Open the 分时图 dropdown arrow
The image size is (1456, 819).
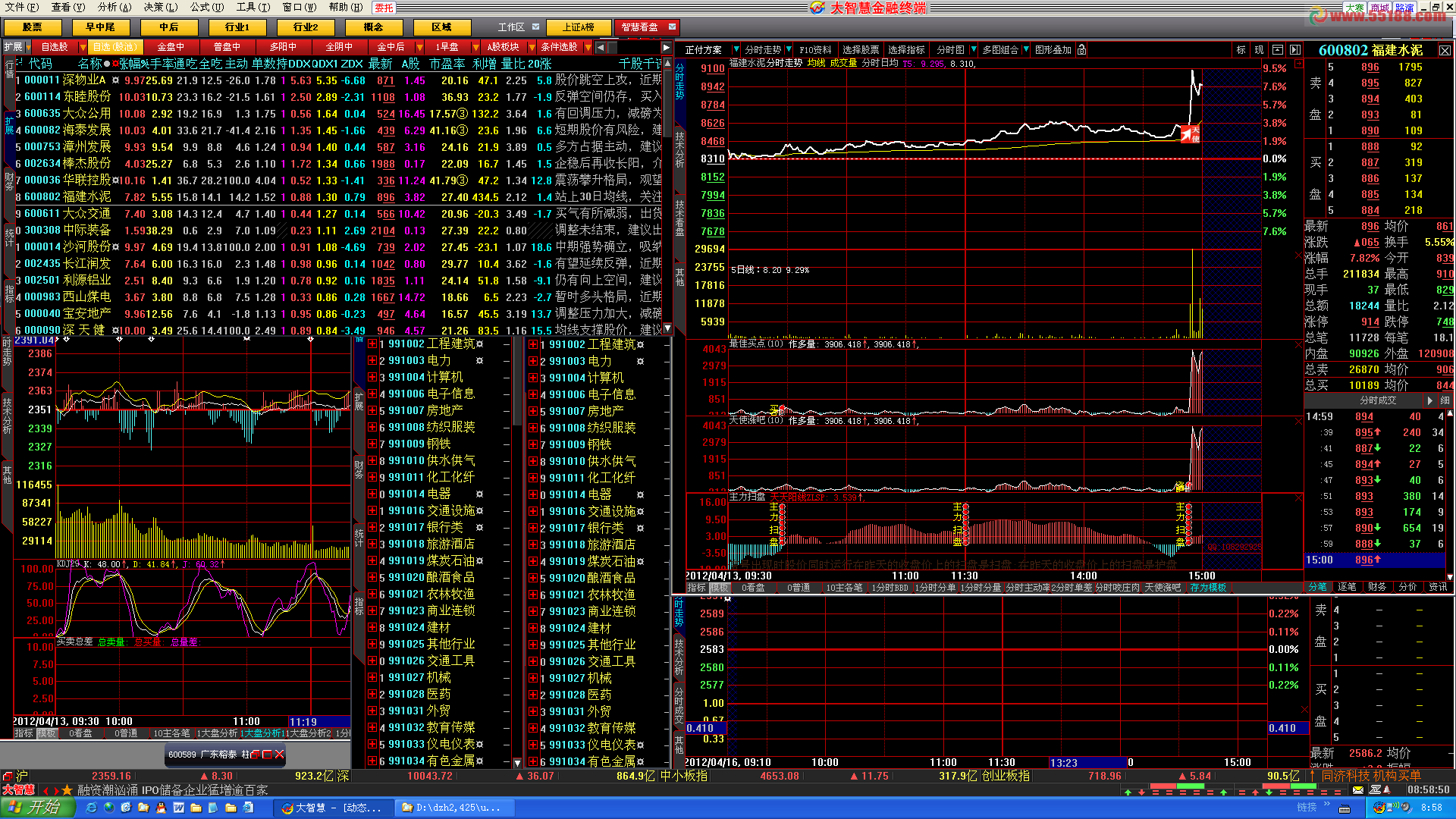974,50
